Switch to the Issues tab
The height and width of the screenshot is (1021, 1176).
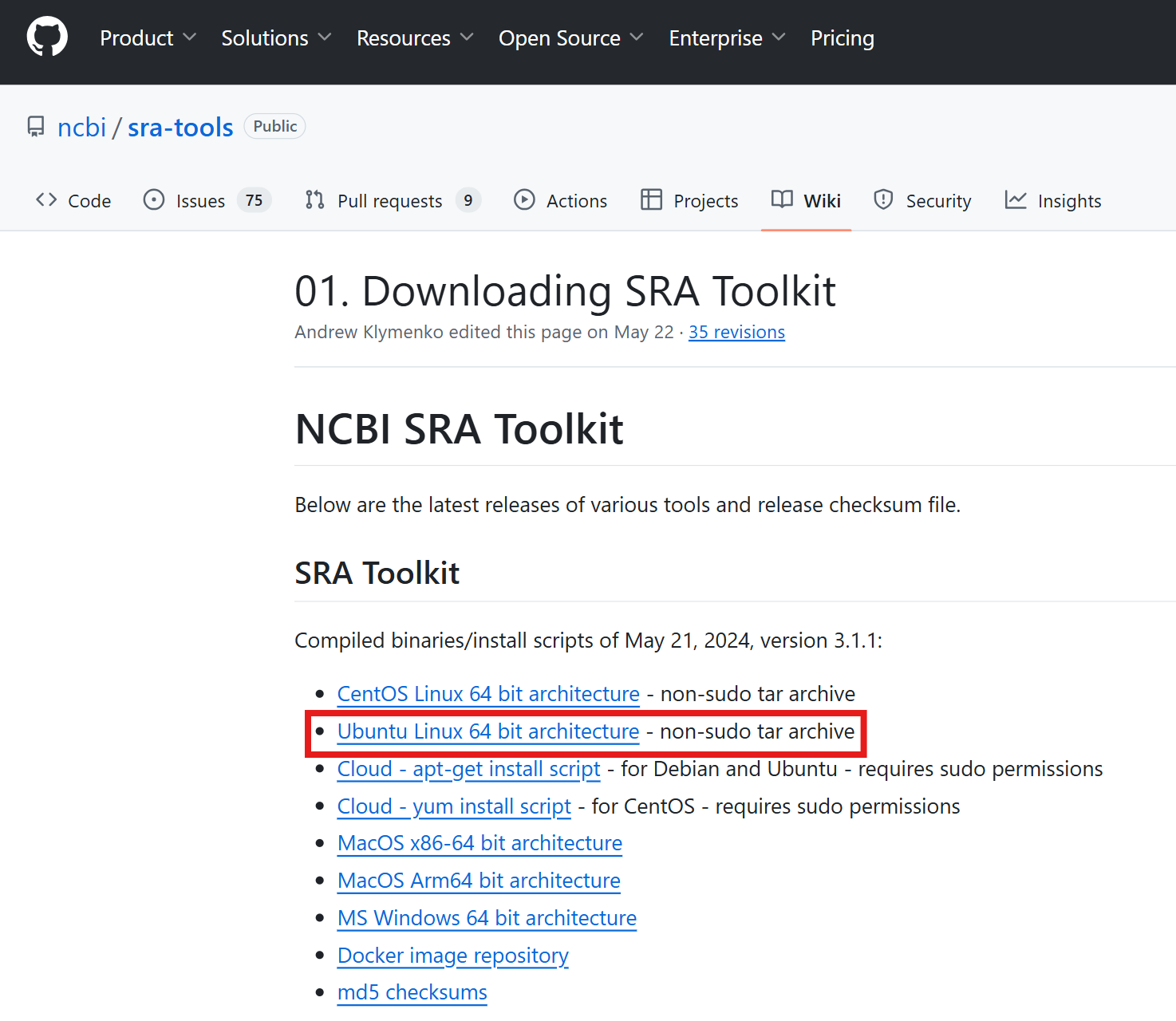(207, 200)
